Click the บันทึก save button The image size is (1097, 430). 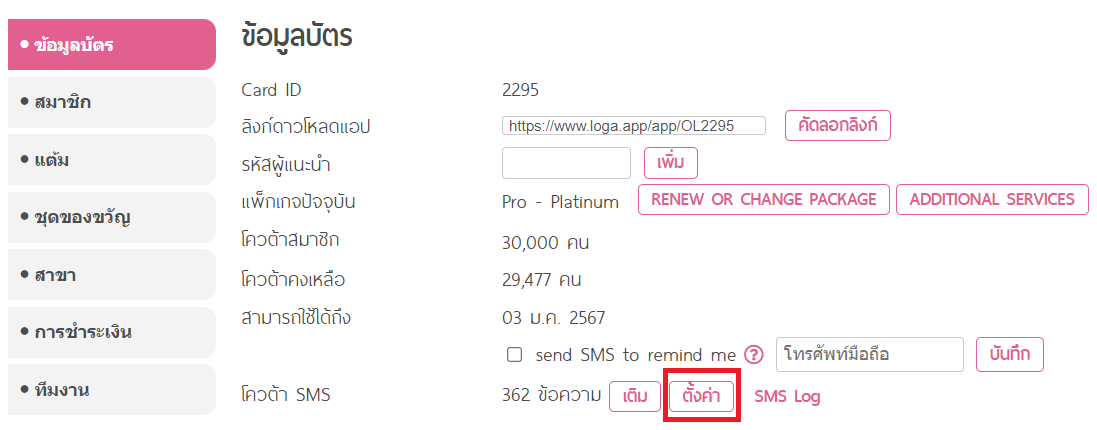click(x=1010, y=354)
